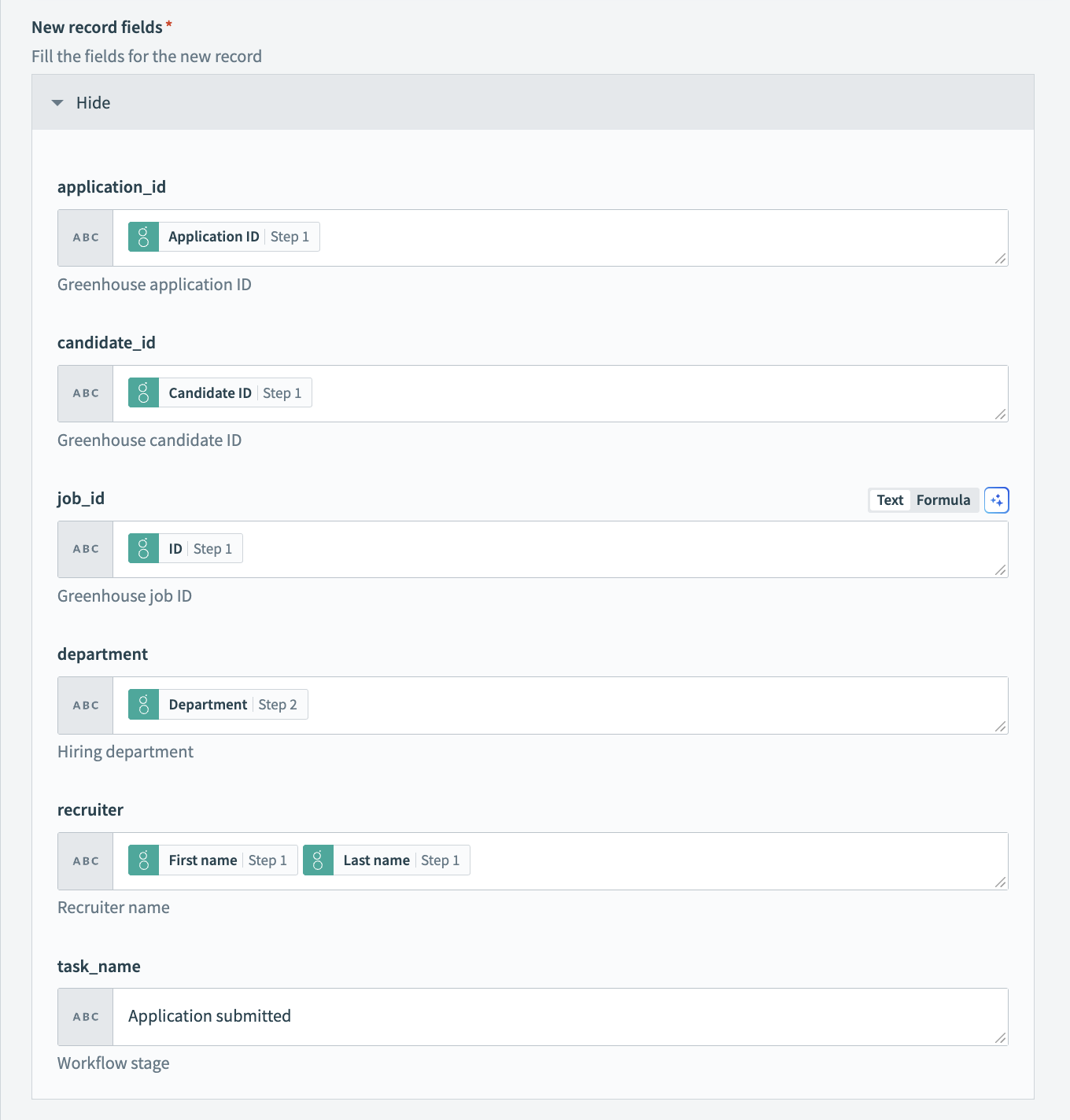The height and width of the screenshot is (1120, 1070).
Task: Click into the task_name input field
Action: point(551,1016)
